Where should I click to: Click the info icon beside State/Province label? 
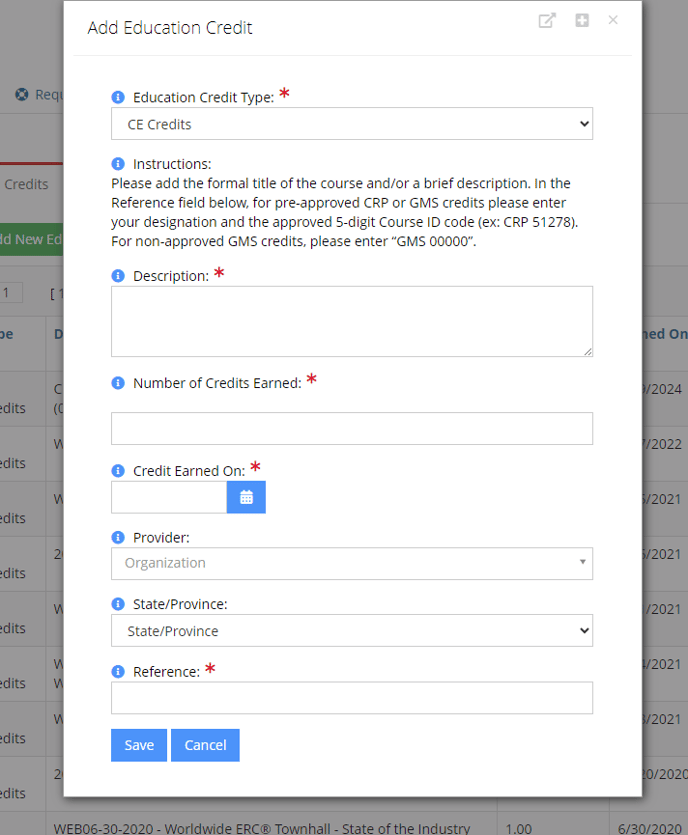(x=118, y=605)
